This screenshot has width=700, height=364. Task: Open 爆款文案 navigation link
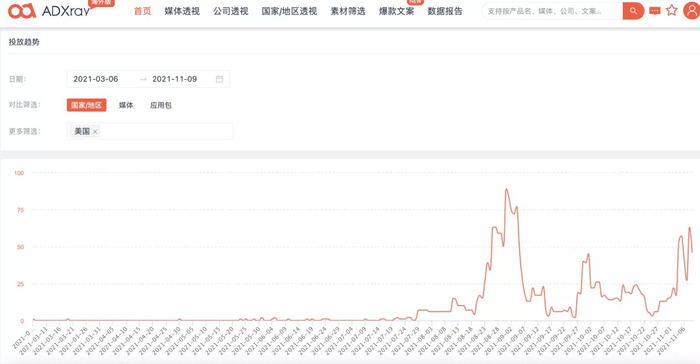click(x=396, y=11)
